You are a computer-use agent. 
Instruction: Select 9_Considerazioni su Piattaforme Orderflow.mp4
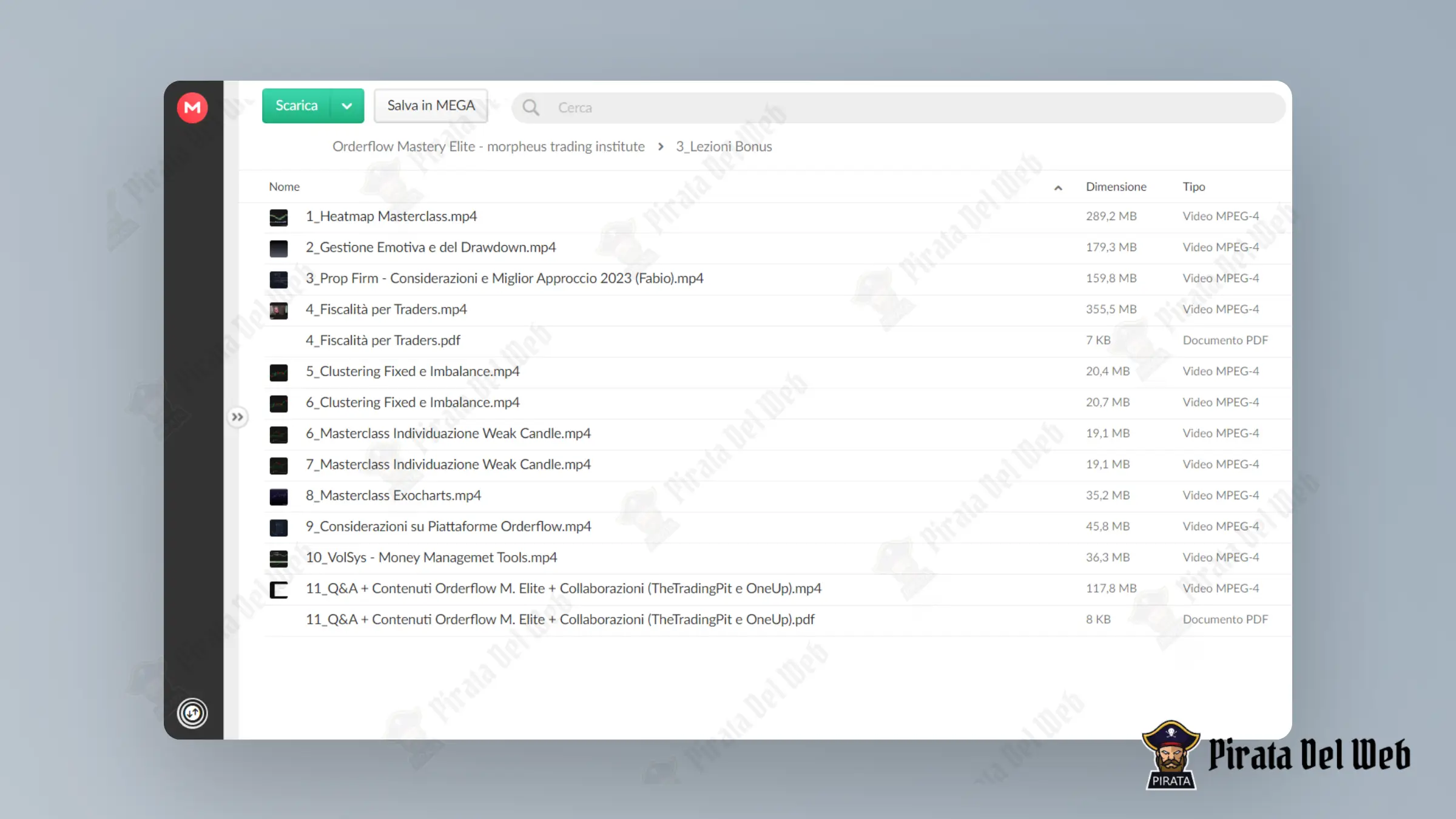(x=448, y=527)
